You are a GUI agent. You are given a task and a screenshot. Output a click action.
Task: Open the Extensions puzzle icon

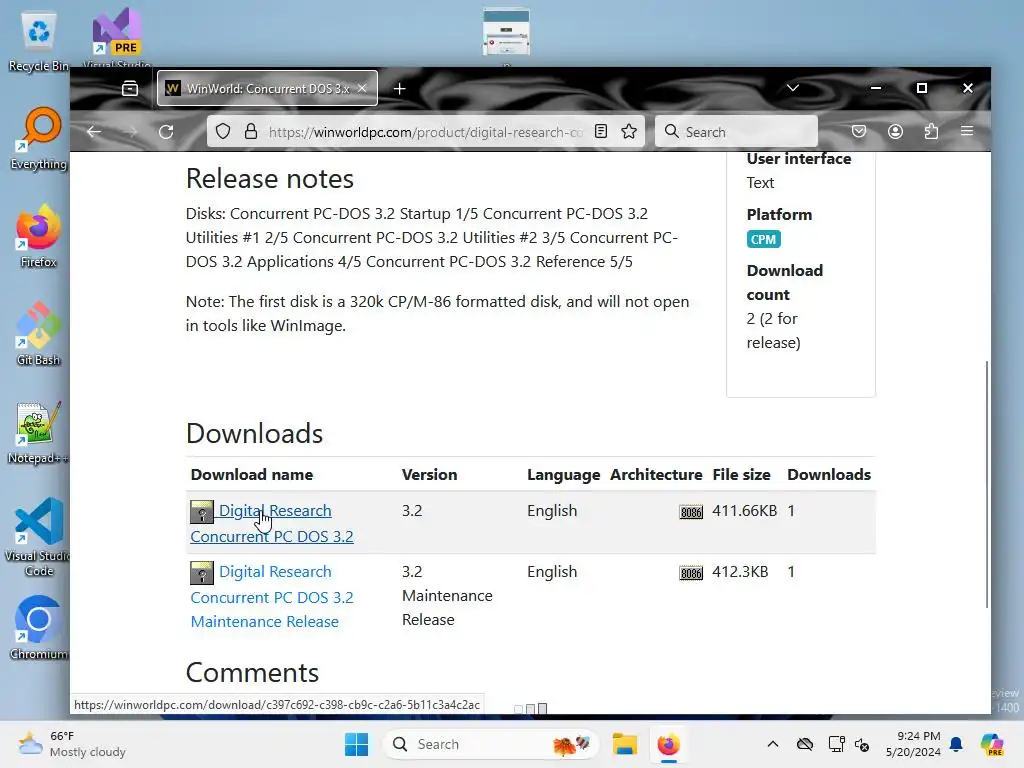click(x=931, y=132)
